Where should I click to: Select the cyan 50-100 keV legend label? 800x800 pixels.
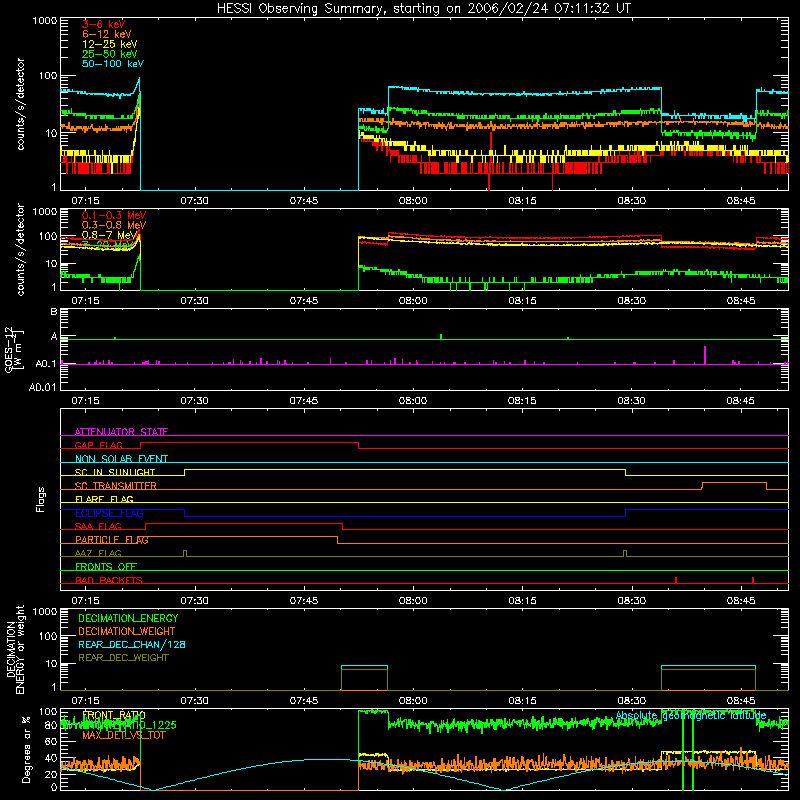click(x=113, y=64)
